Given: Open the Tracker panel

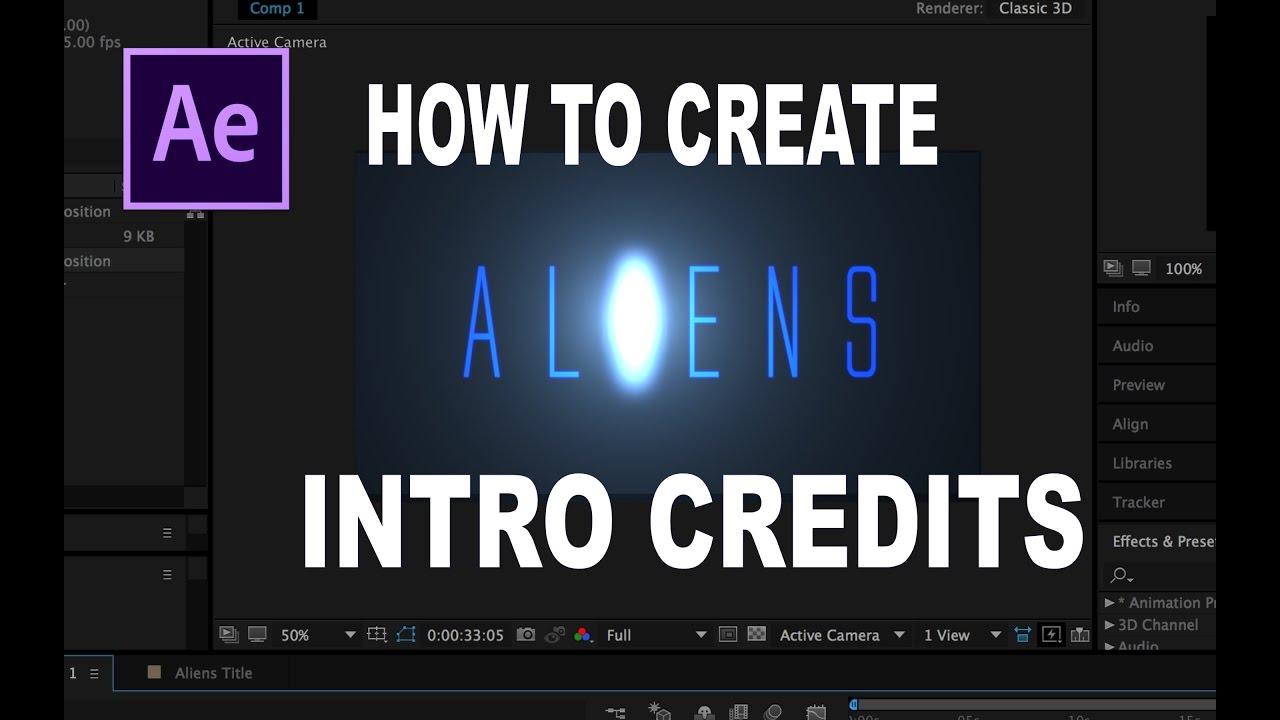Looking at the screenshot, I should tap(1139, 502).
